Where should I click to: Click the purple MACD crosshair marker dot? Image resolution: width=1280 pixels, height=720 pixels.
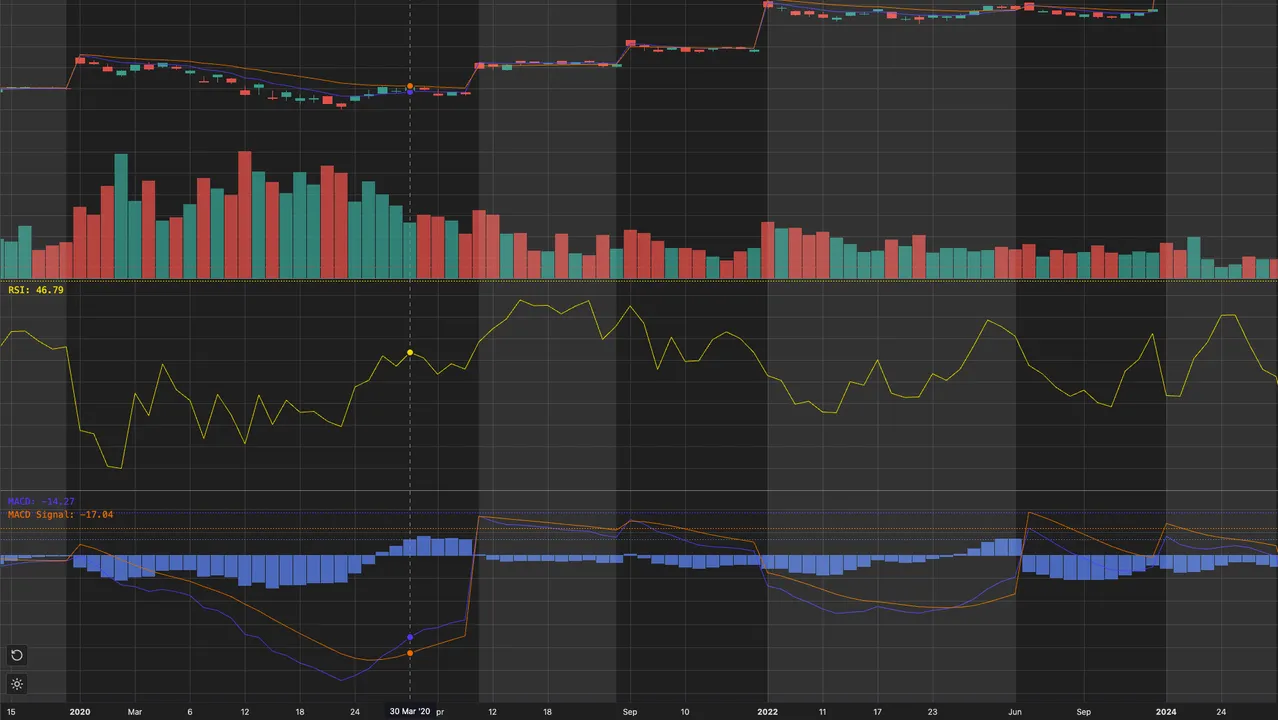pos(410,637)
